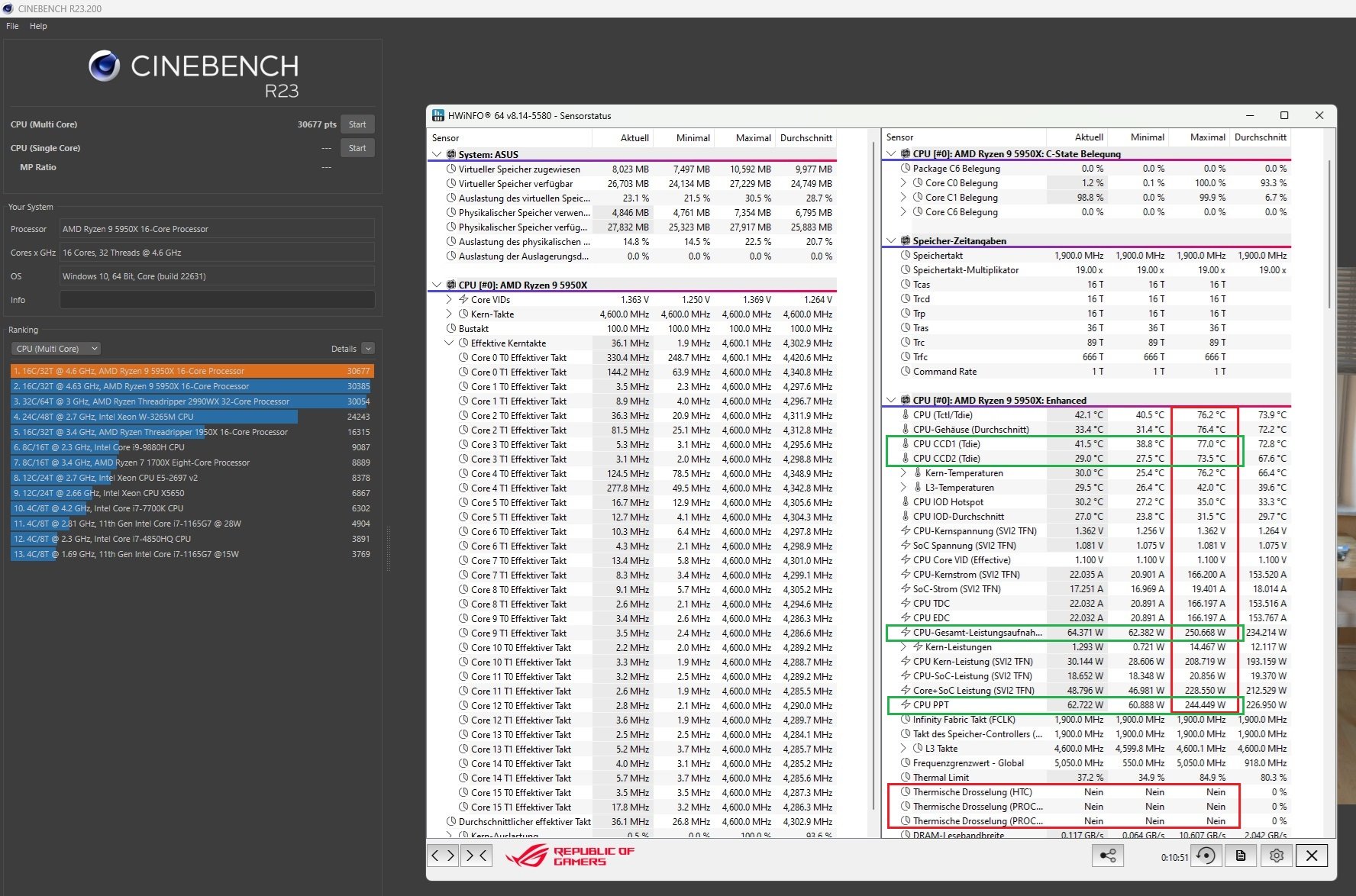Click the lightning icon beside CPU PPT

tap(906, 704)
